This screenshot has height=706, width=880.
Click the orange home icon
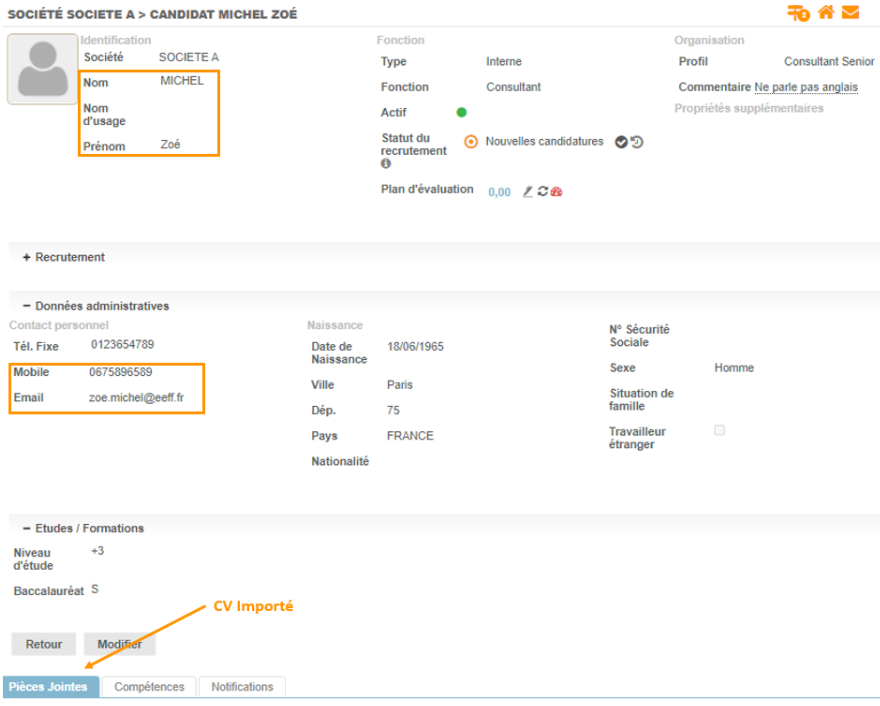[825, 13]
